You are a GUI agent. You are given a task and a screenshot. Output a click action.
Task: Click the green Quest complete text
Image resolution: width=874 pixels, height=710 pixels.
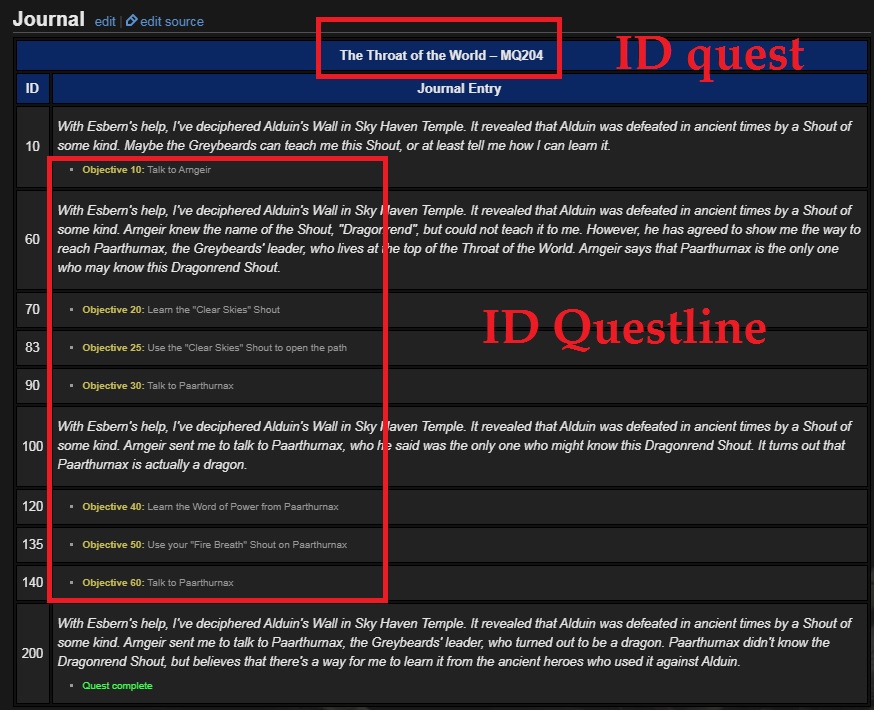(x=117, y=685)
